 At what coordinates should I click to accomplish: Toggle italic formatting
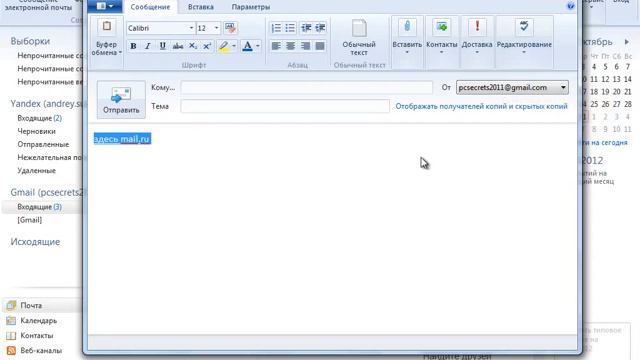[x=148, y=46]
